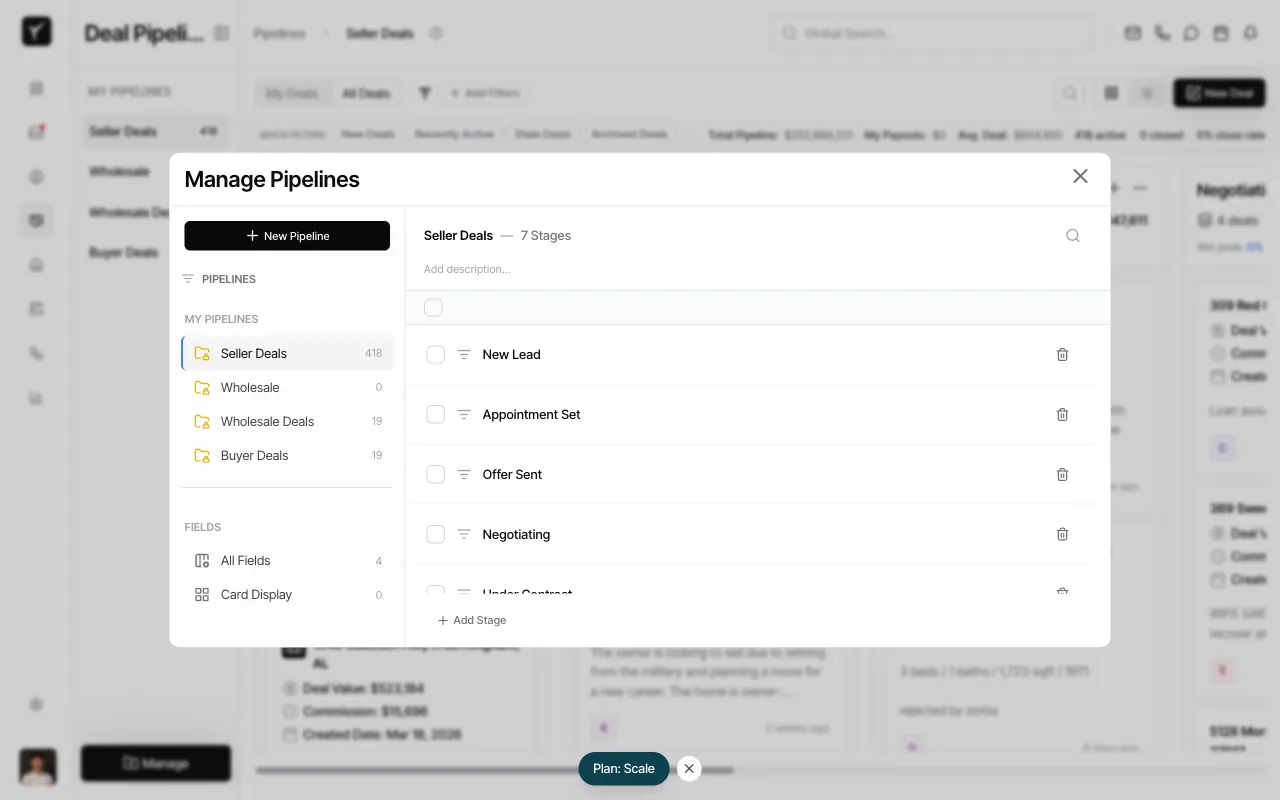Screen dimensions: 1280x800
Task: Open the calendar icon in the top bar
Action: (x=1221, y=33)
